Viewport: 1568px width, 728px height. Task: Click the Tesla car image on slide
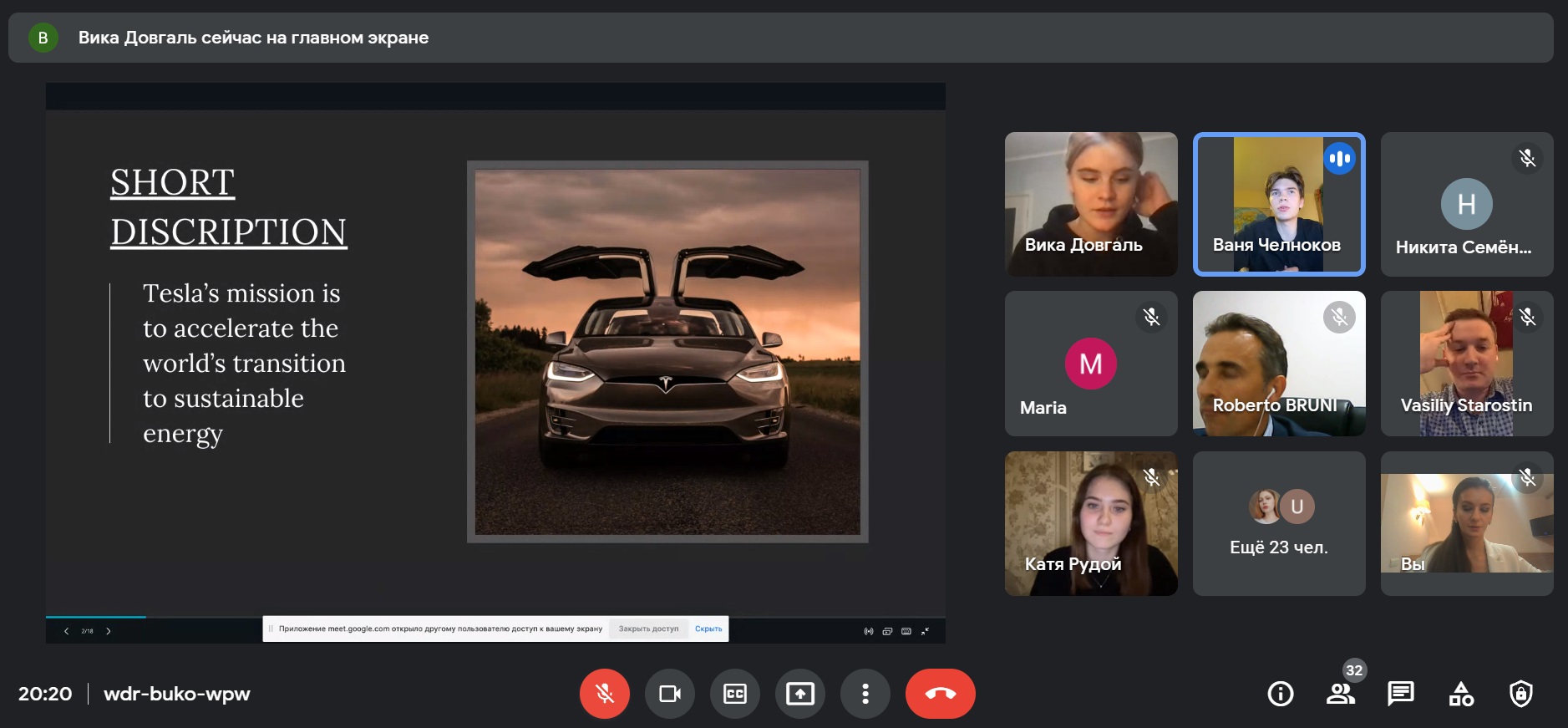pos(667,352)
